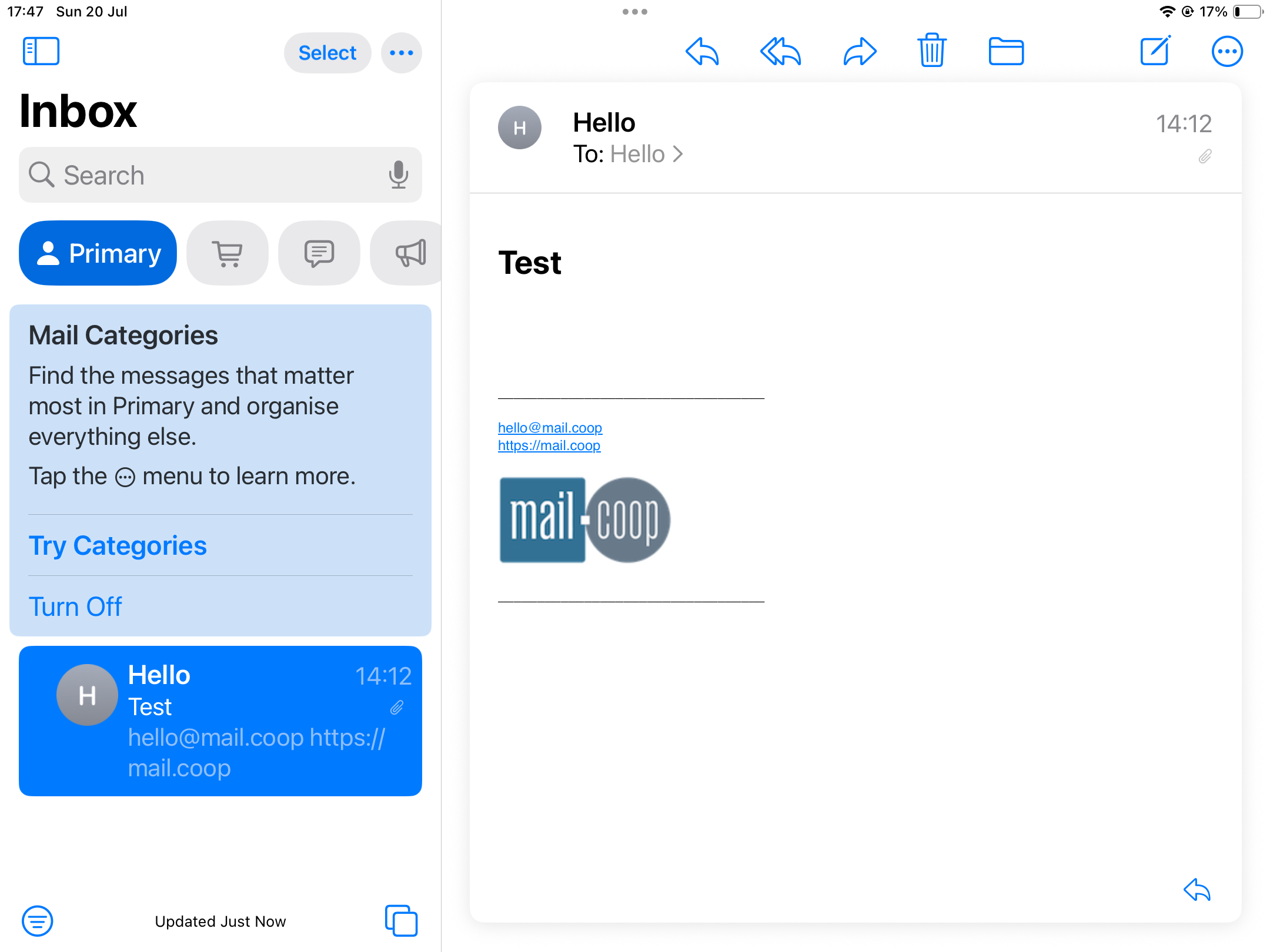Compose a new message
Image resolution: width=1270 pixels, height=952 pixels.
[x=1155, y=51]
